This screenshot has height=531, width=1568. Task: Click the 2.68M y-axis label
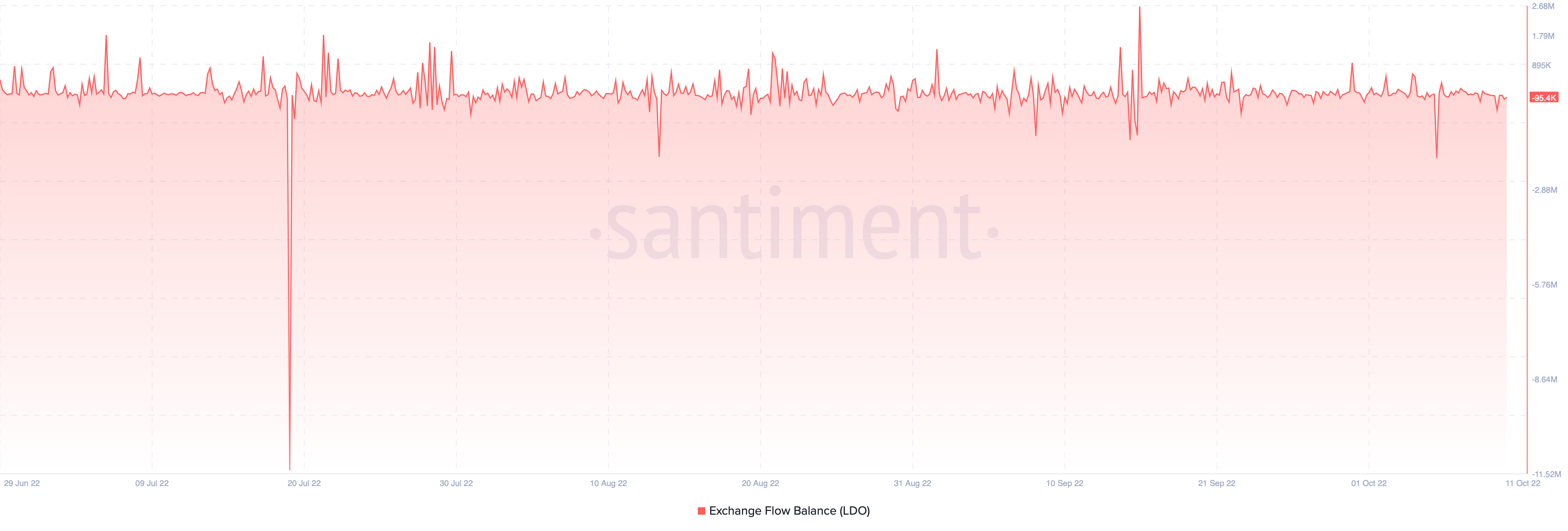click(1543, 6)
